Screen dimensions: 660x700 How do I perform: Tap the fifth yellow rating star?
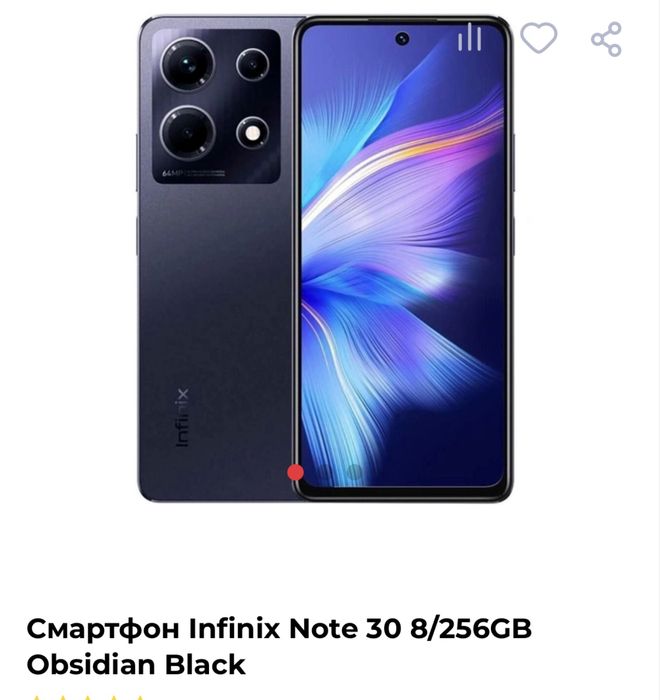[x=140, y=697]
